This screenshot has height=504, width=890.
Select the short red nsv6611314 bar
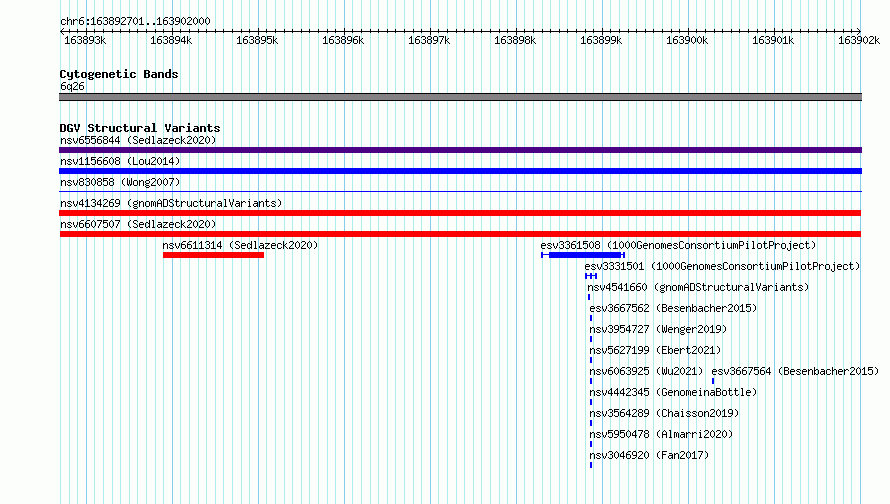[x=213, y=255]
